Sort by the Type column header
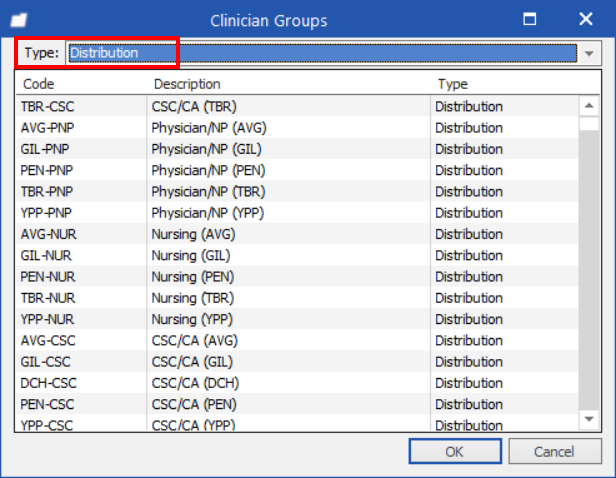Viewport: 616px width, 478px height. [x=453, y=84]
